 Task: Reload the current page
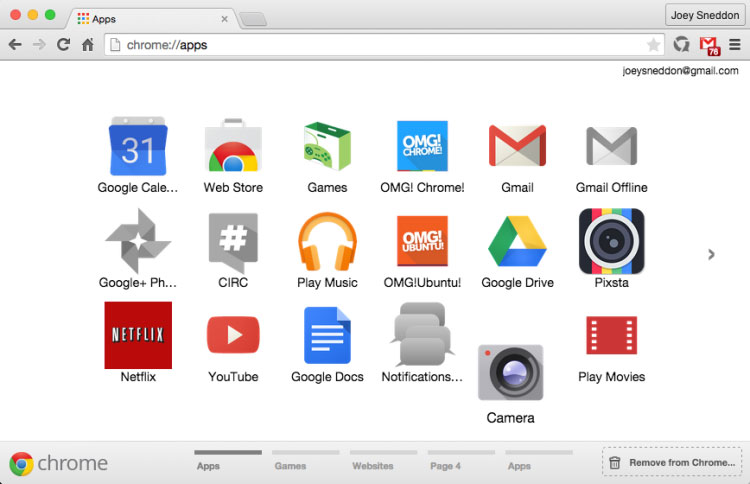click(63, 44)
